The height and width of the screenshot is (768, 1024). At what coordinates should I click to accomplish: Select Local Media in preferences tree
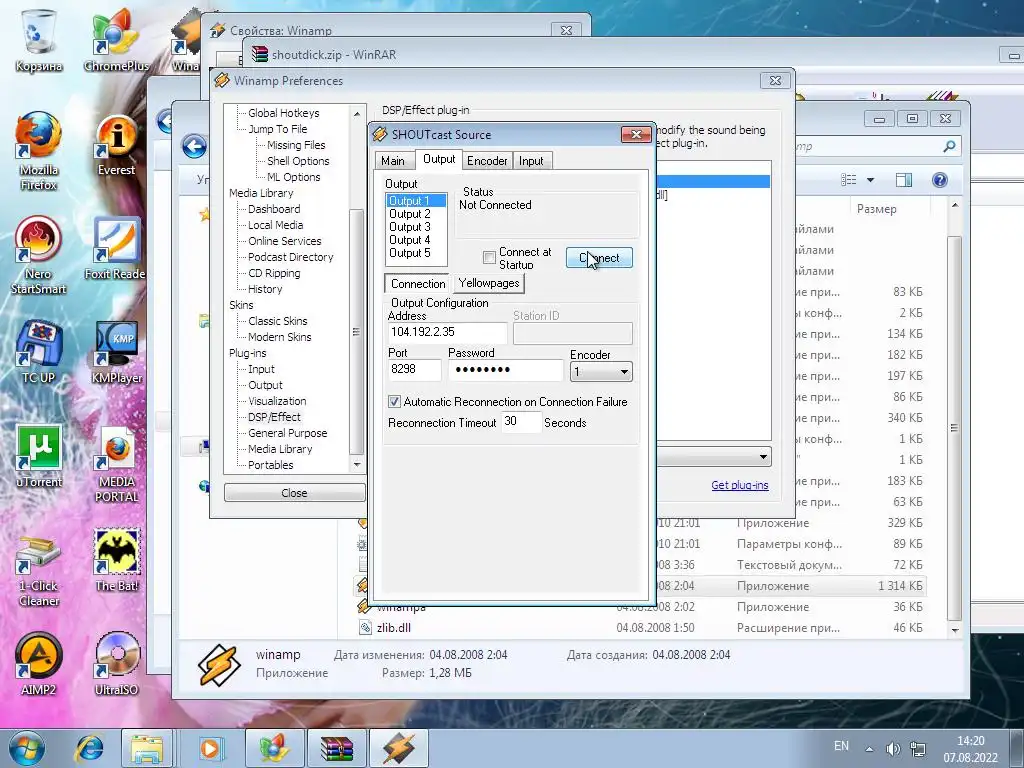point(275,225)
